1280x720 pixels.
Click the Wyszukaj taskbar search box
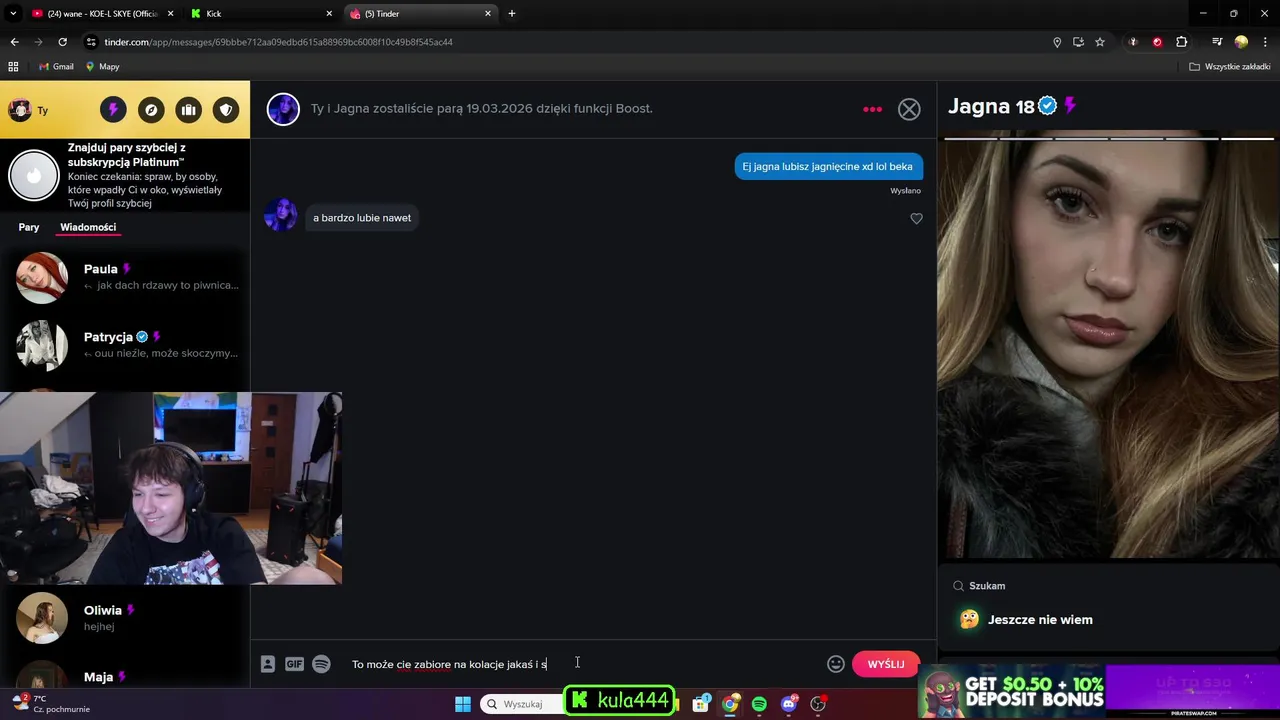click(522, 704)
